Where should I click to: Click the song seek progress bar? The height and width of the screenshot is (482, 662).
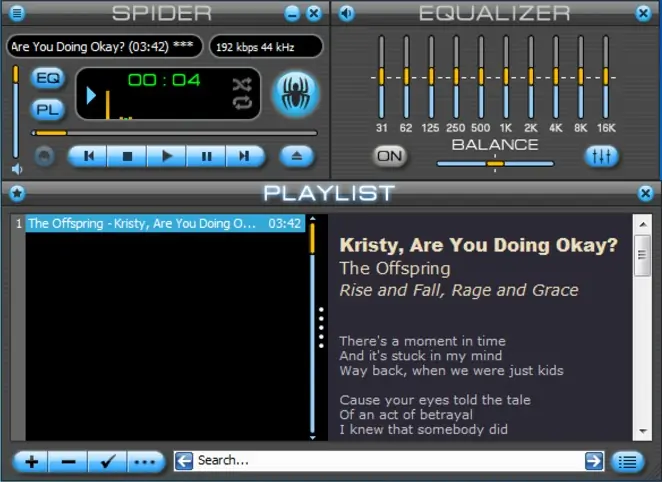pos(174,133)
